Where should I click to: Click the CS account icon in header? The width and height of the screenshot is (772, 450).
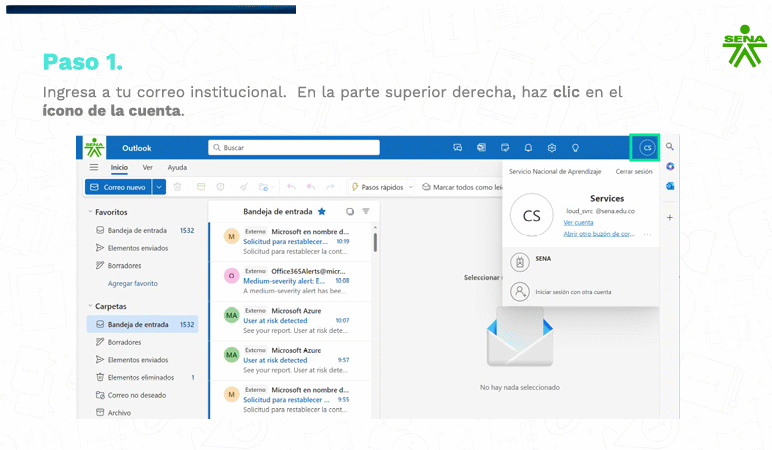tap(646, 148)
